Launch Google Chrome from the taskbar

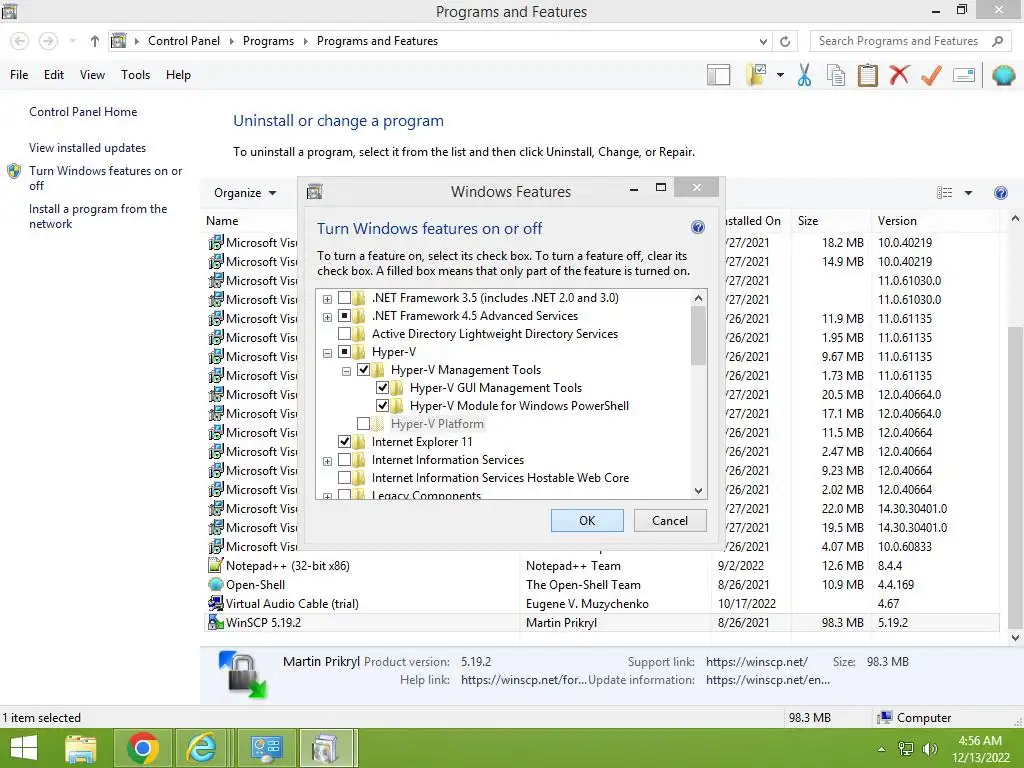142,748
